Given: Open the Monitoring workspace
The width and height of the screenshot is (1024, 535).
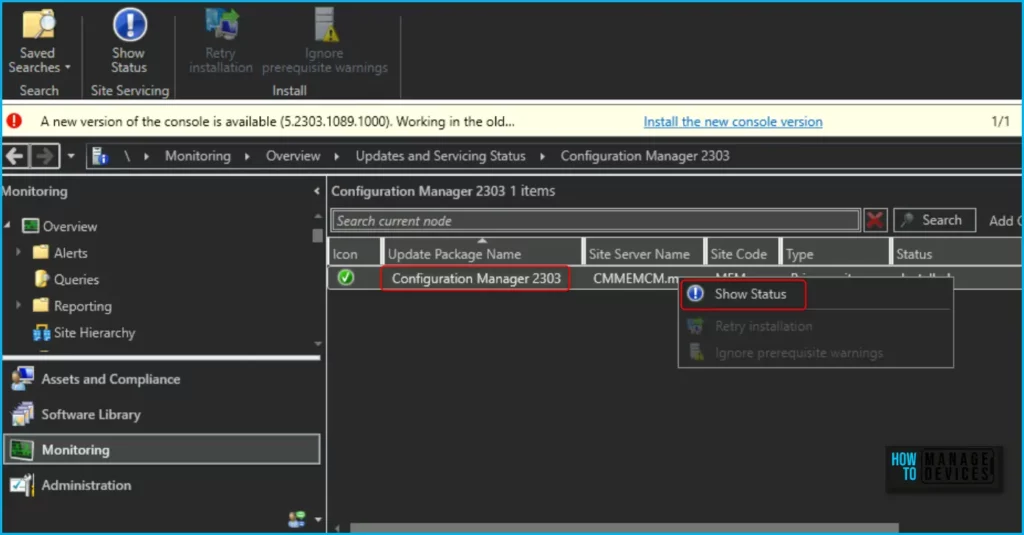Looking at the screenshot, I should pyautogui.click(x=162, y=449).
